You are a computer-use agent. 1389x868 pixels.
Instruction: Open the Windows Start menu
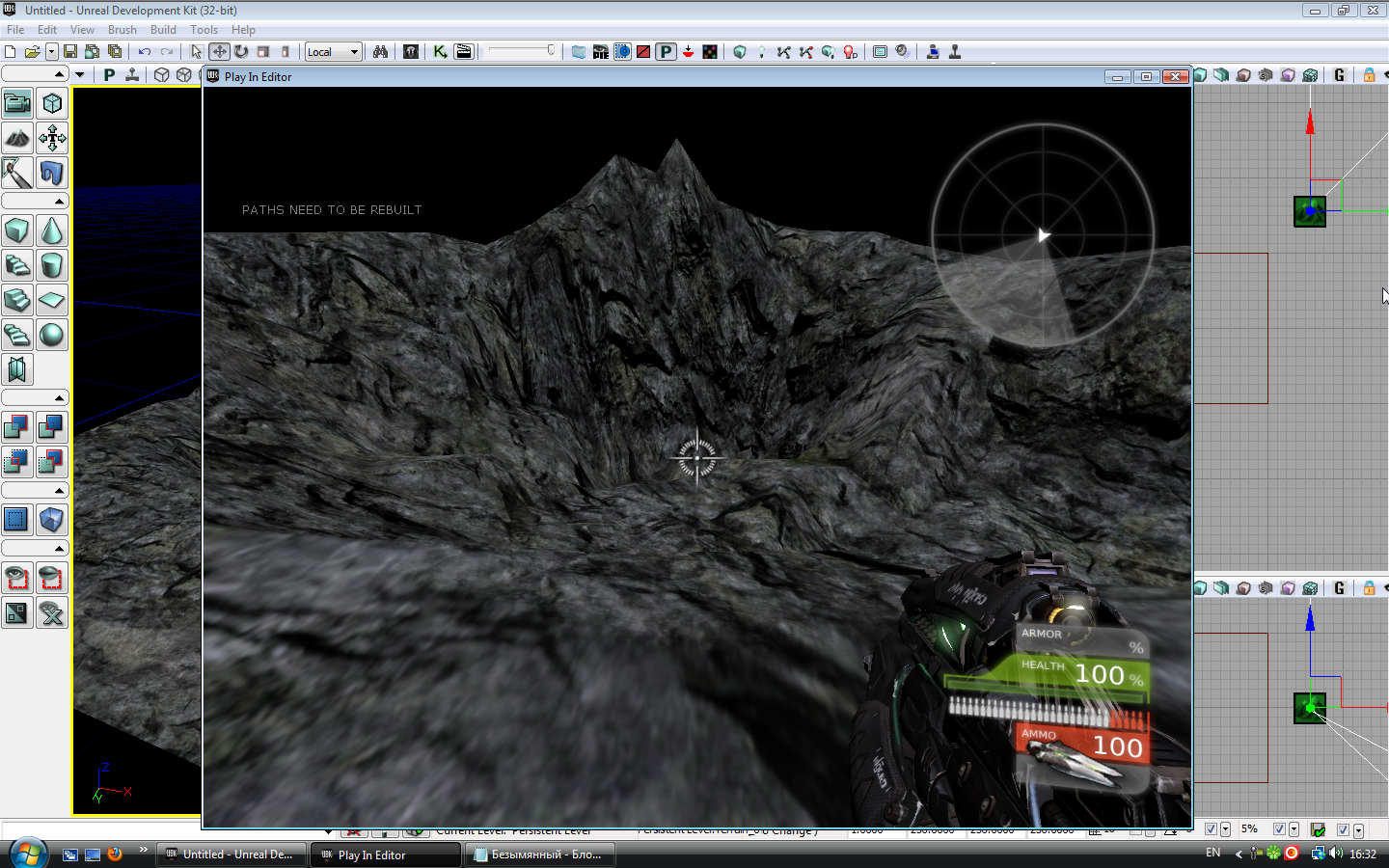(x=28, y=854)
